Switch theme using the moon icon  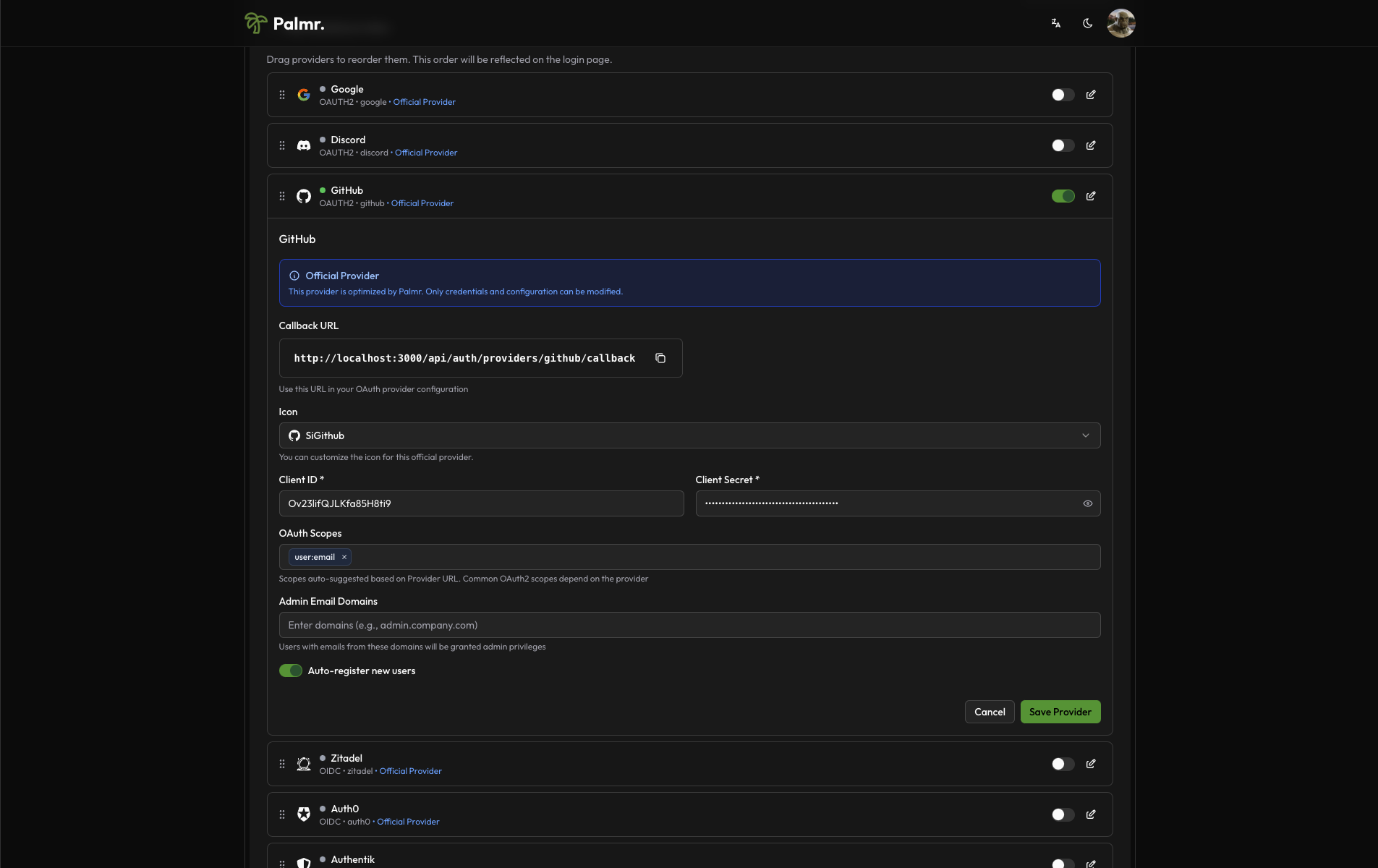point(1087,23)
